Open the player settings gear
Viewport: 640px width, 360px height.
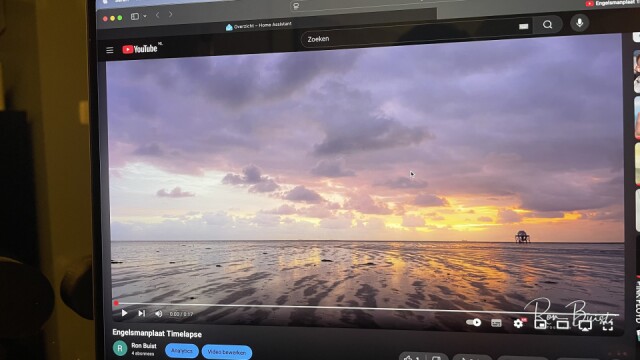518,323
